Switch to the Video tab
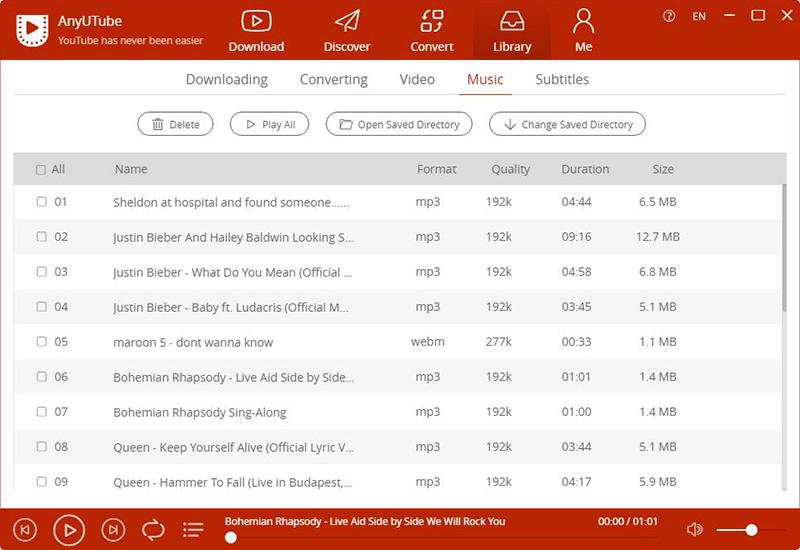 [417, 80]
